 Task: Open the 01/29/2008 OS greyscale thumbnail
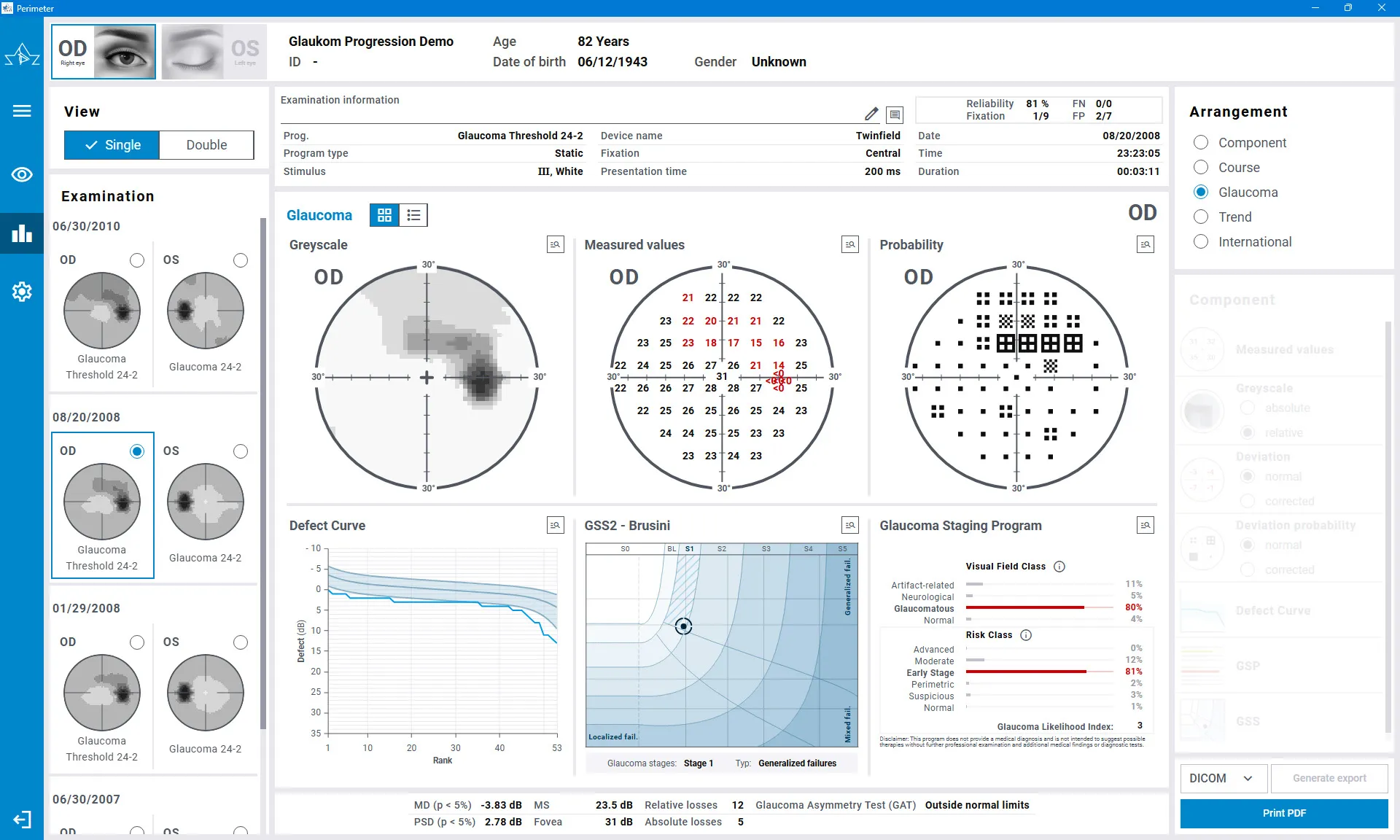coord(206,693)
